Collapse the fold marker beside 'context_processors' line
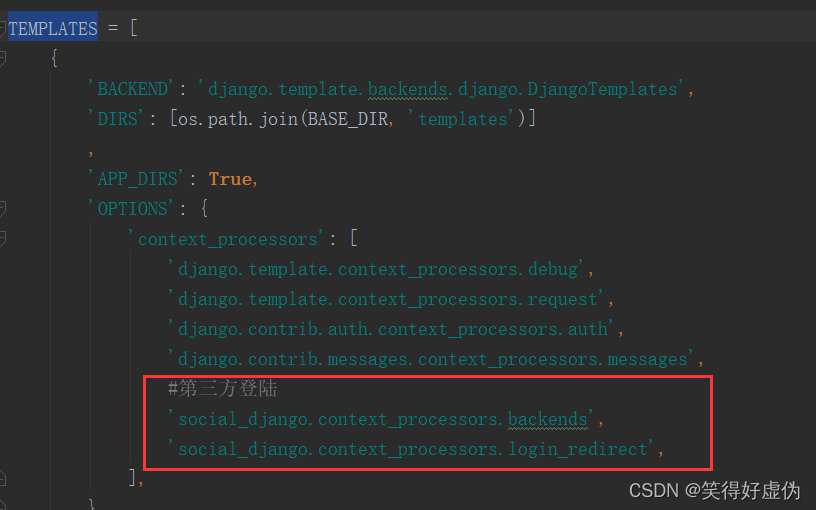816x510 pixels. [x=3, y=239]
